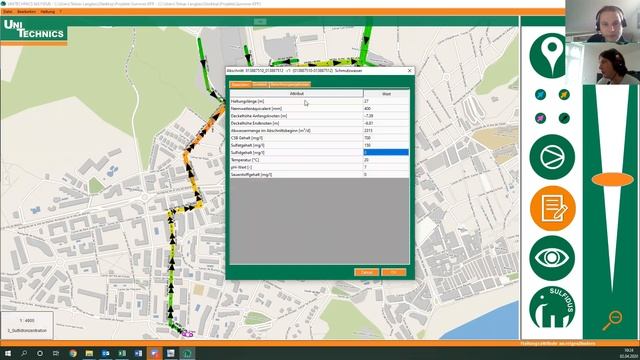
Task: Click the map scale 1:4000 box
Action: click(27, 325)
